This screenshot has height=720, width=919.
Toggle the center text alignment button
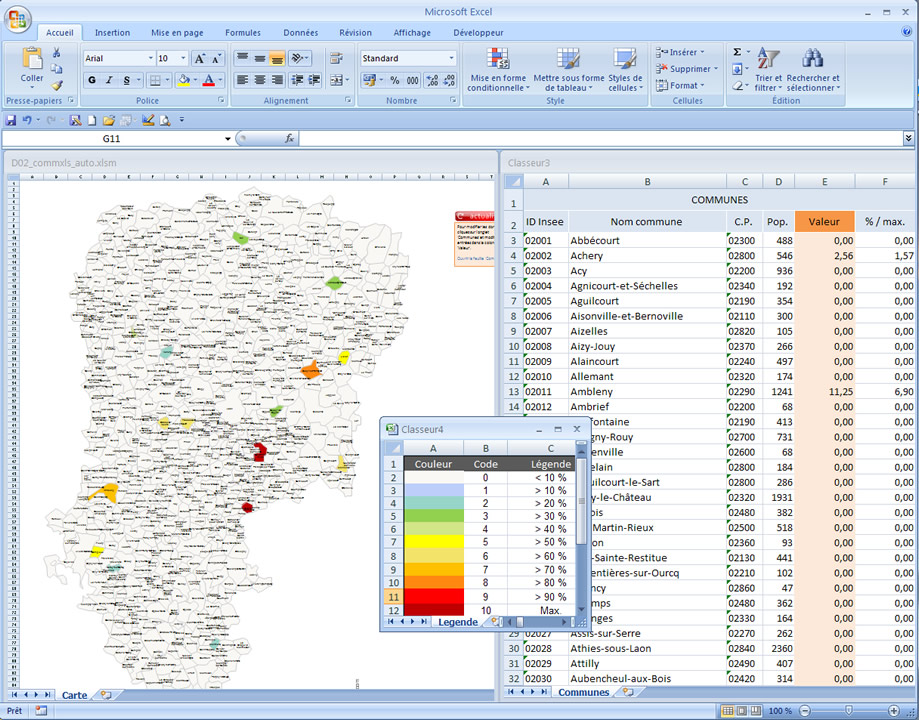point(260,80)
